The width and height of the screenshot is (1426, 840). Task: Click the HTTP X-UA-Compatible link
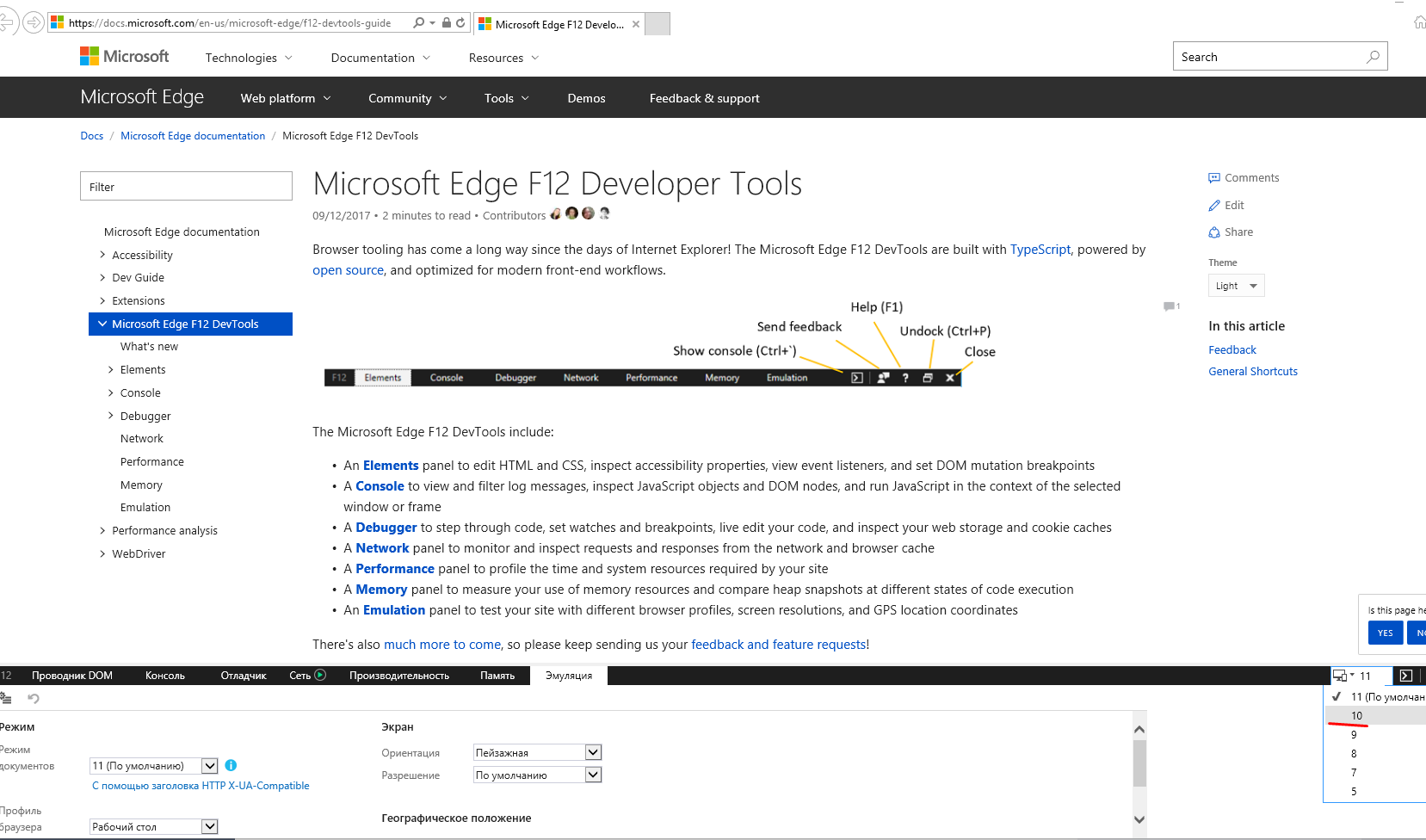[201, 786]
